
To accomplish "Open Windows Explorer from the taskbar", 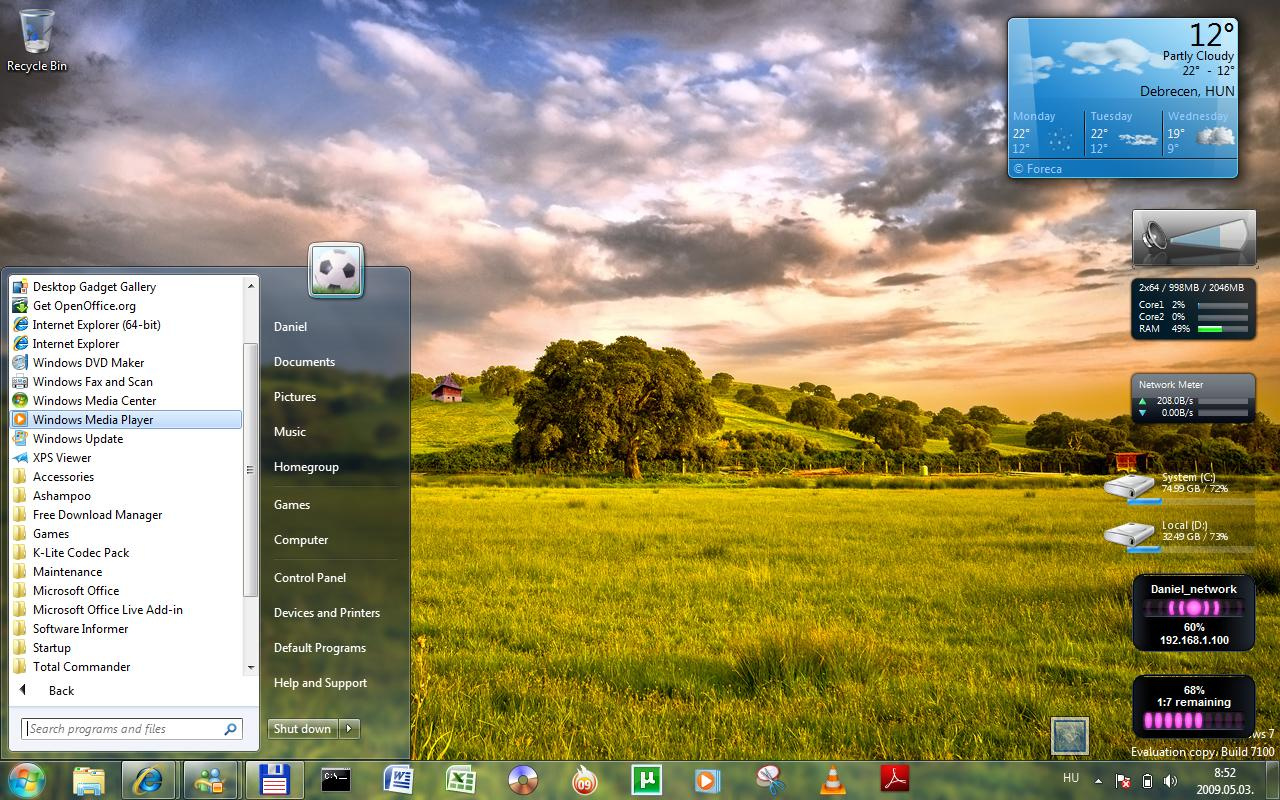I will 89,780.
